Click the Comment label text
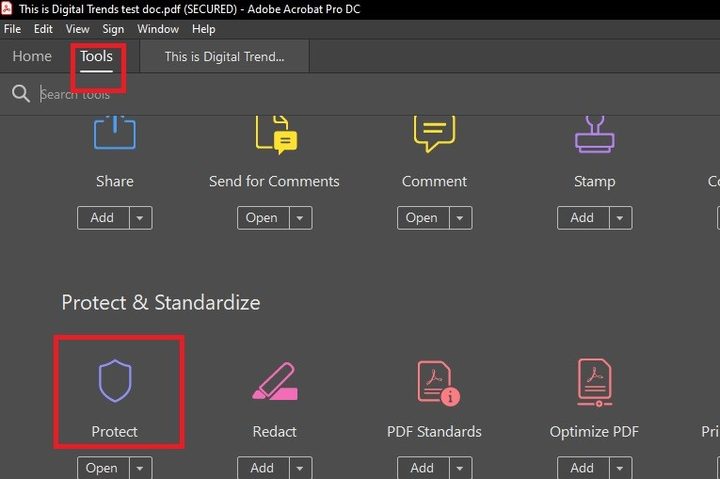This screenshot has width=720, height=479. (434, 181)
